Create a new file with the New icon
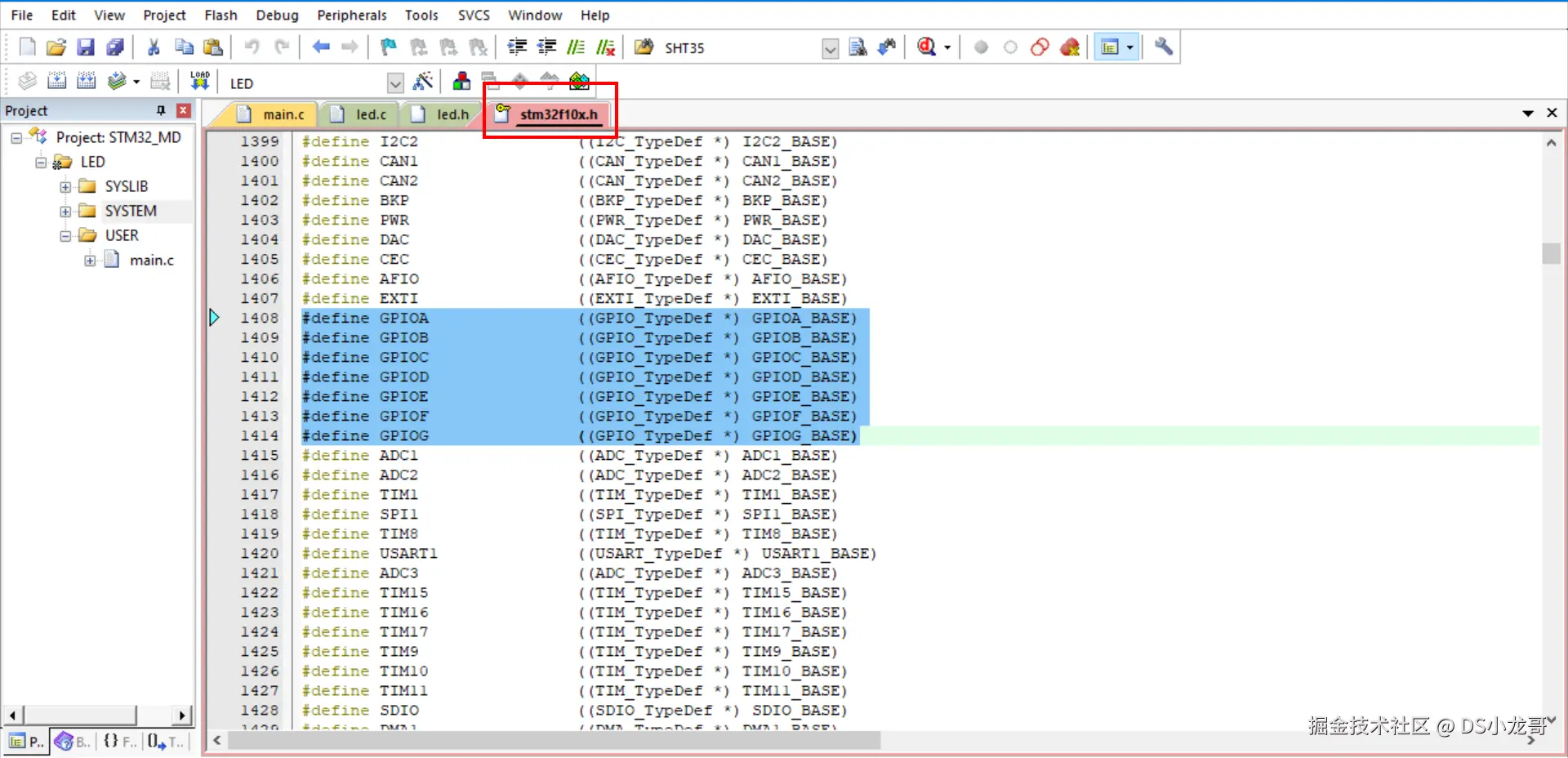Viewport: 1568px width, 758px height. tap(27, 47)
